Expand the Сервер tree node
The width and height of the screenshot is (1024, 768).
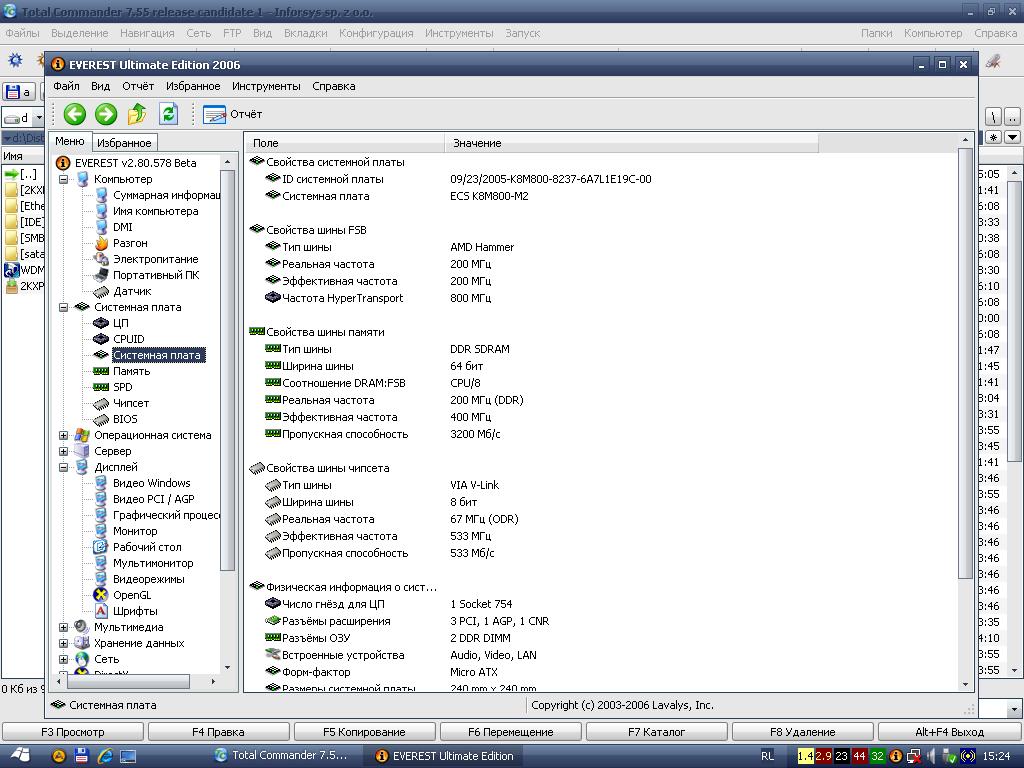[63, 451]
